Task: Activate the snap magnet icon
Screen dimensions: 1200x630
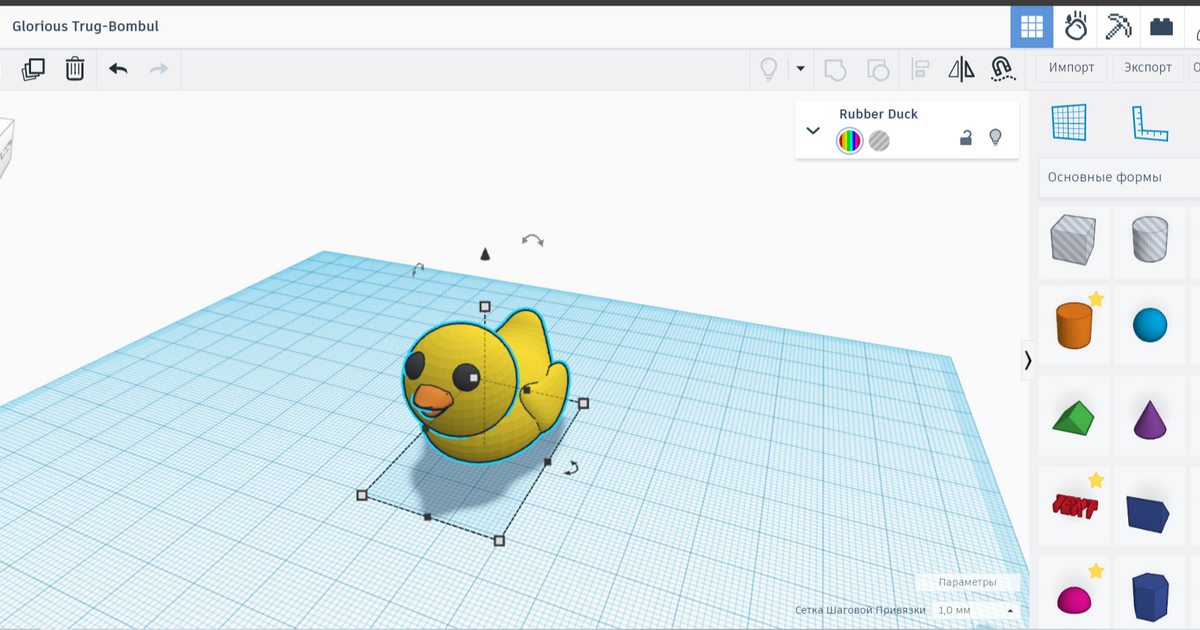Action: (x=1002, y=69)
